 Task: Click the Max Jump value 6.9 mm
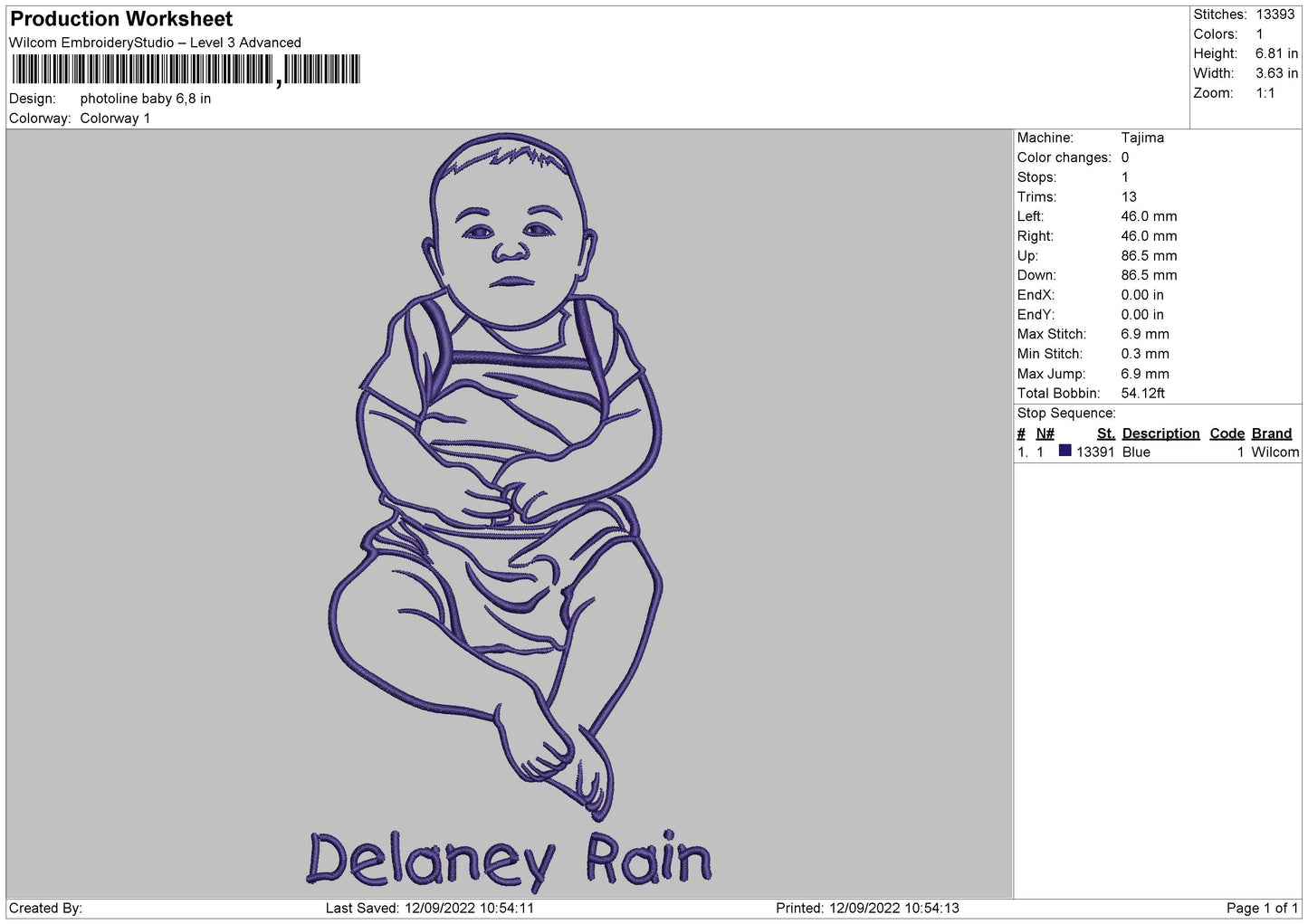tap(1145, 374)
